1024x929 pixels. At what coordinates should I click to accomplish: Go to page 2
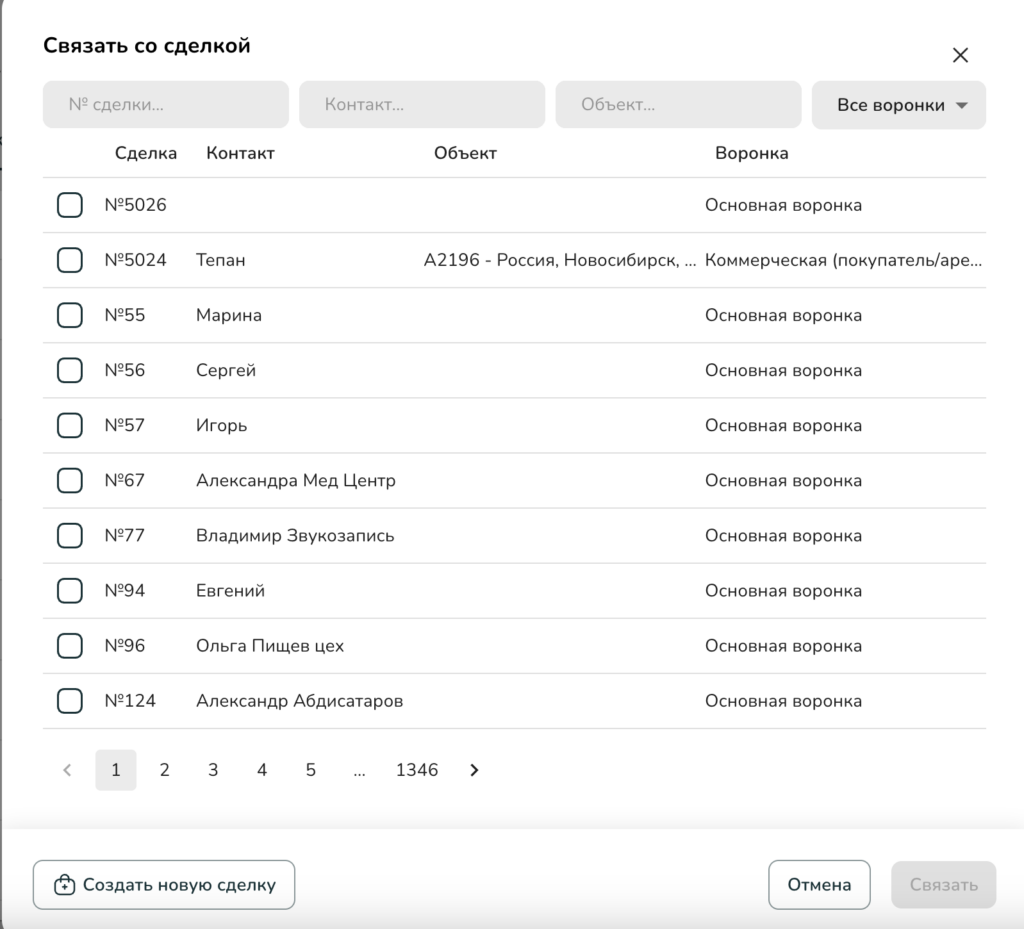(x=164, y=770)
